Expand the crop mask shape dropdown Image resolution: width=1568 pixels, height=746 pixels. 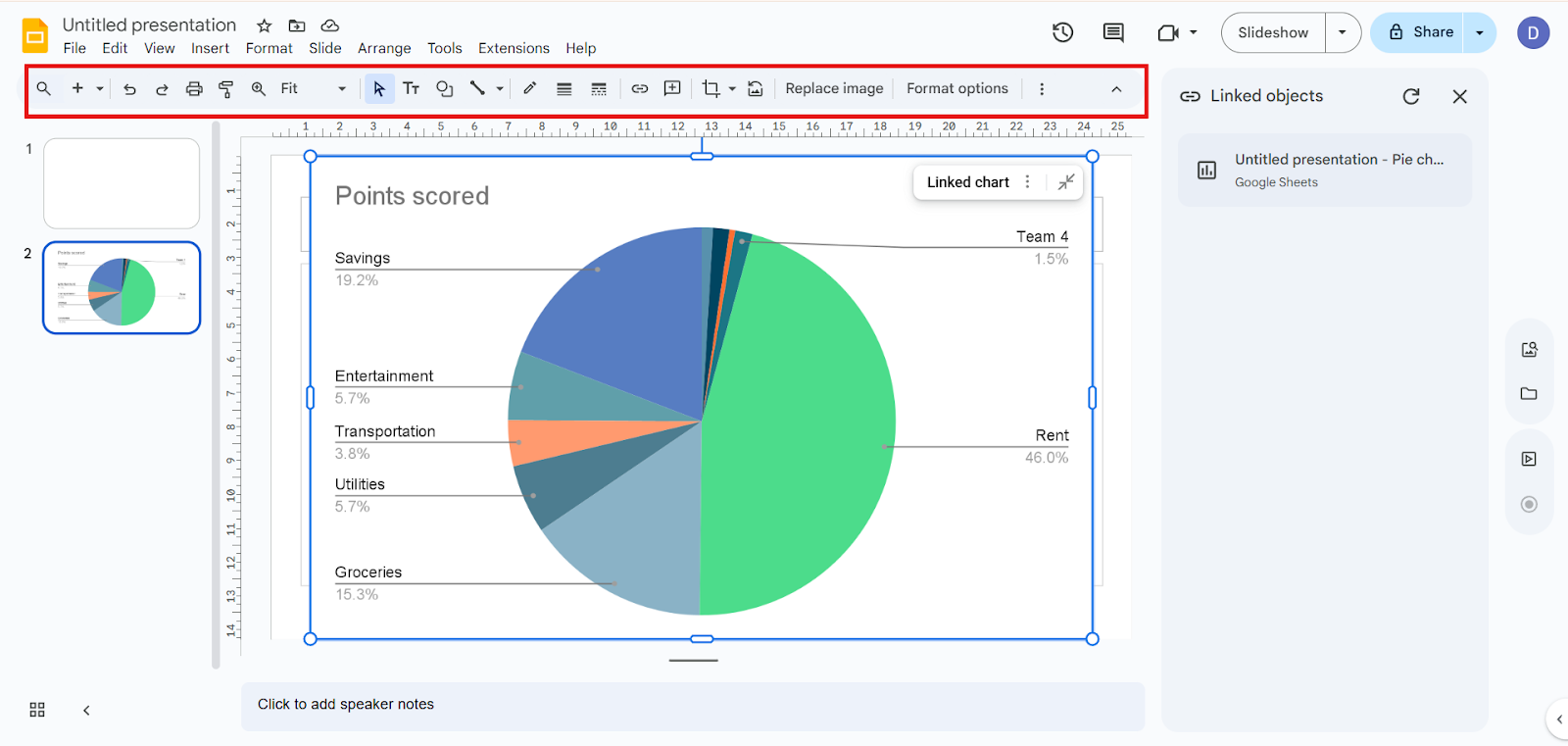point(732,89)
